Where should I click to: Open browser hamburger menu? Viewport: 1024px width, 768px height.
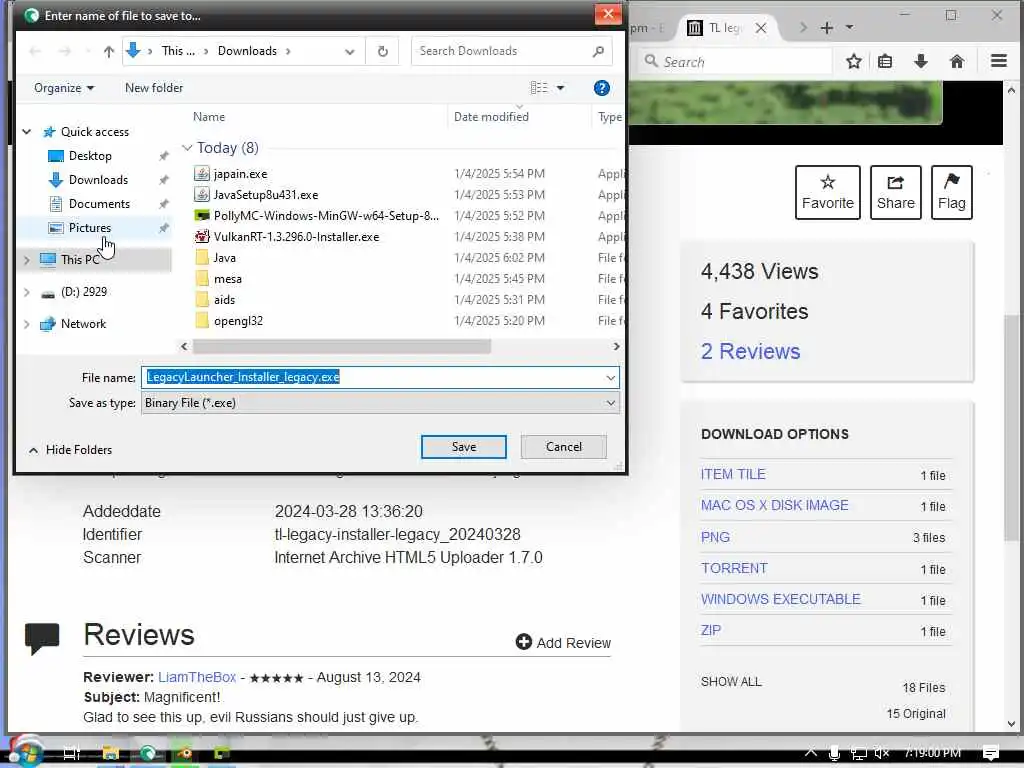tap(999, 61)
